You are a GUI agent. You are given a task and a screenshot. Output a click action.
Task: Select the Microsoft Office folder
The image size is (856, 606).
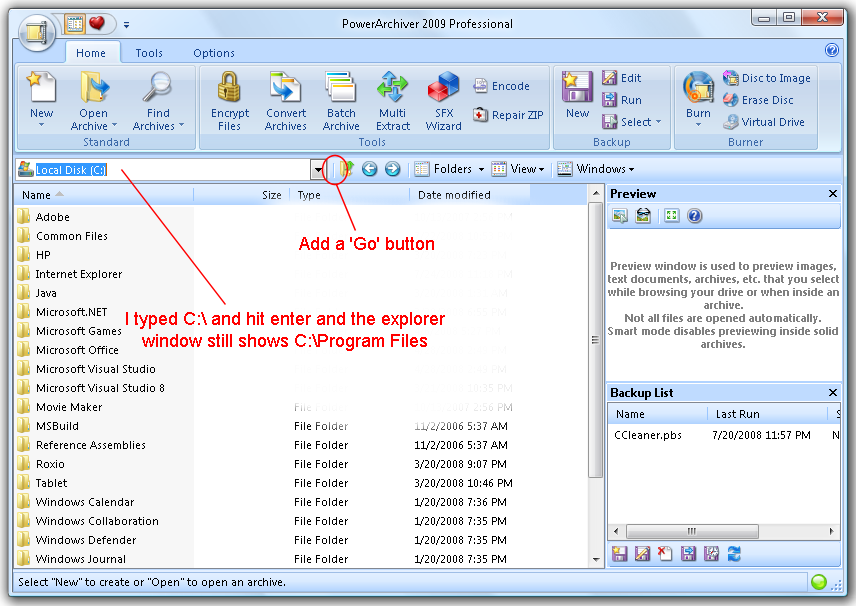tap(77, 350)
